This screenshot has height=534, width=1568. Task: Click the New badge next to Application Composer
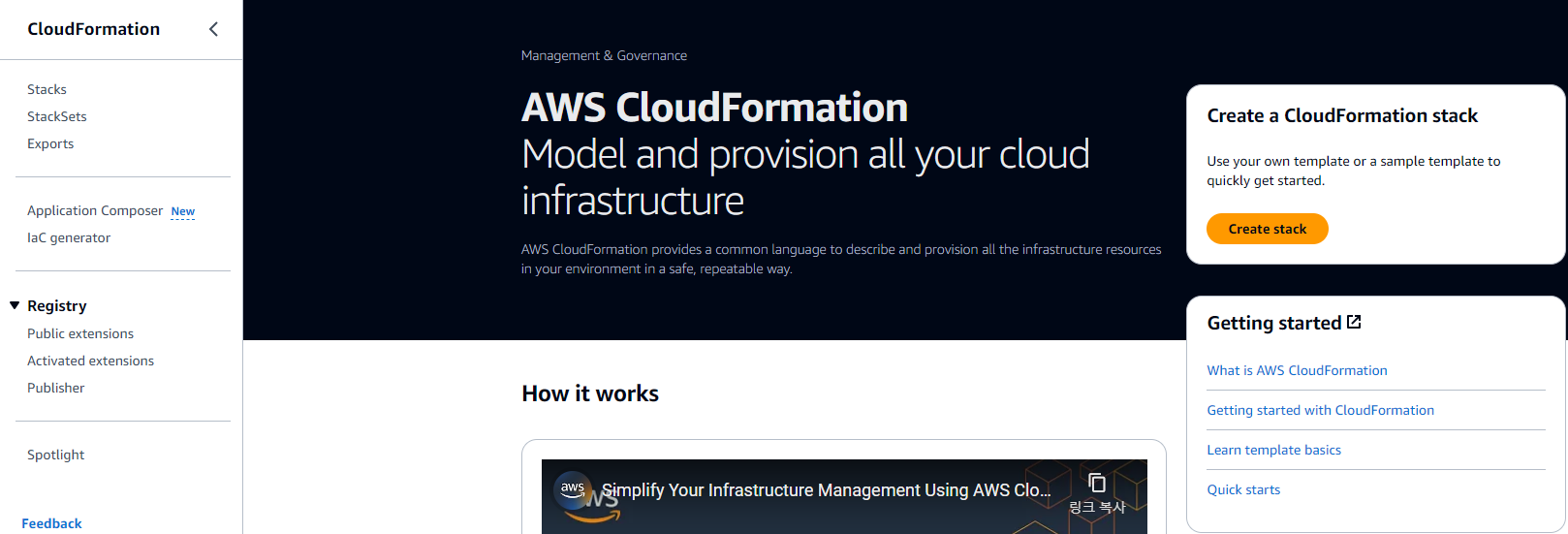tap(183, 211)
